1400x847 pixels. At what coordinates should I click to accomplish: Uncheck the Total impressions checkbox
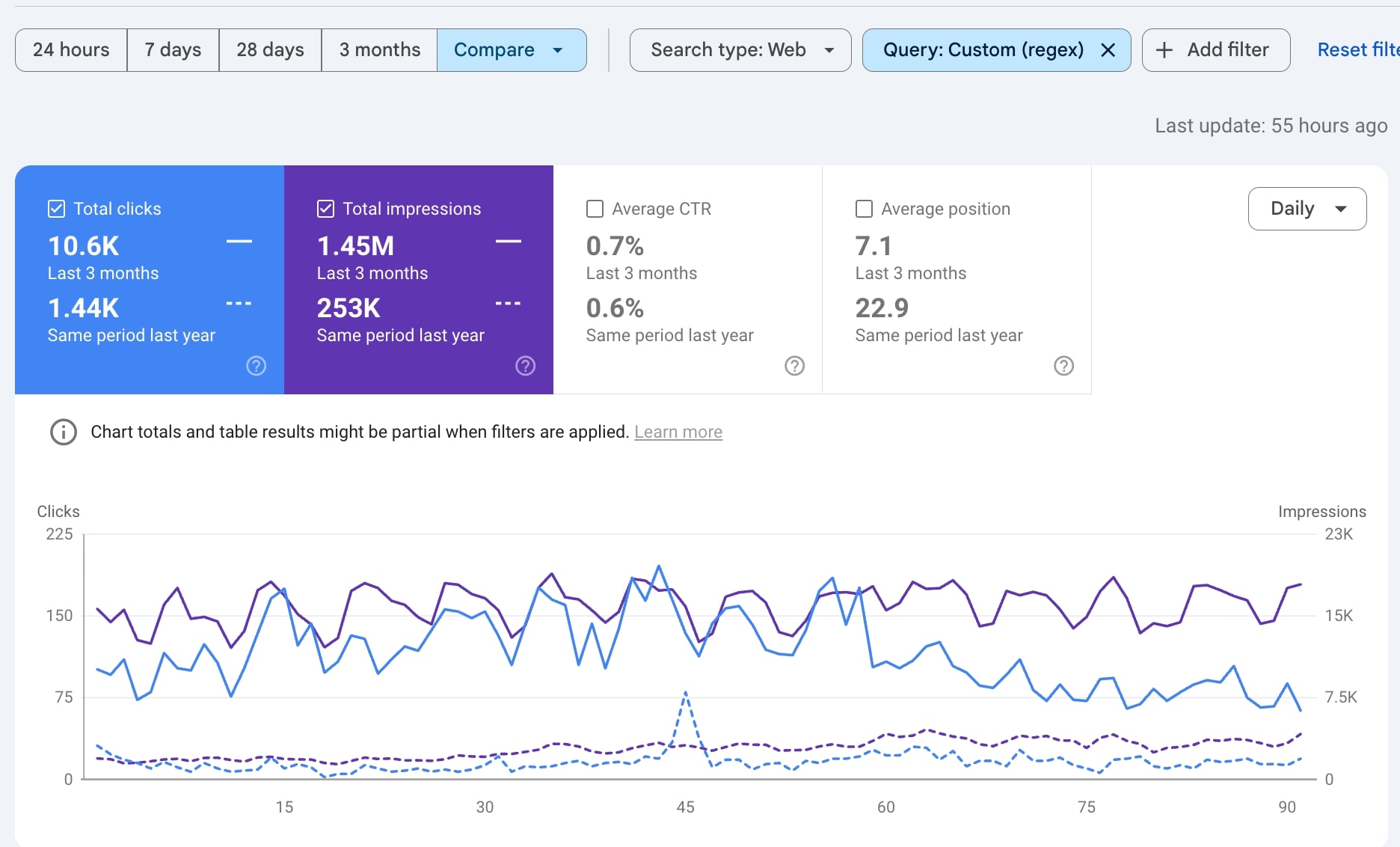[326, 209]
